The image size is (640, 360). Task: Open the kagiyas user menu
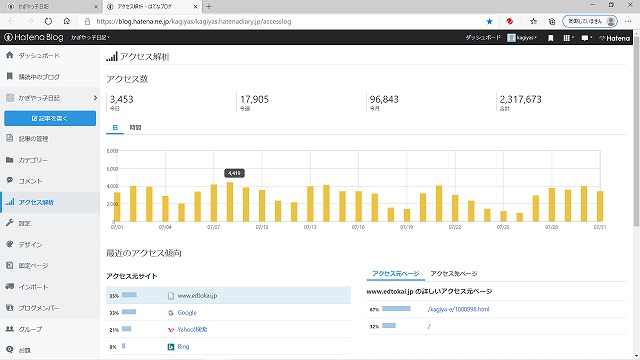(522, 38)
